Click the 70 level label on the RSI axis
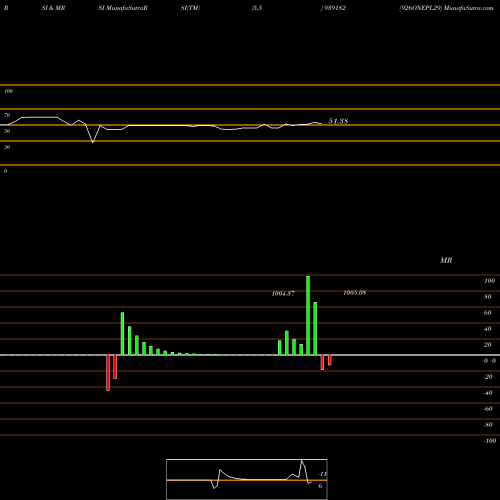 coord(7,115)
